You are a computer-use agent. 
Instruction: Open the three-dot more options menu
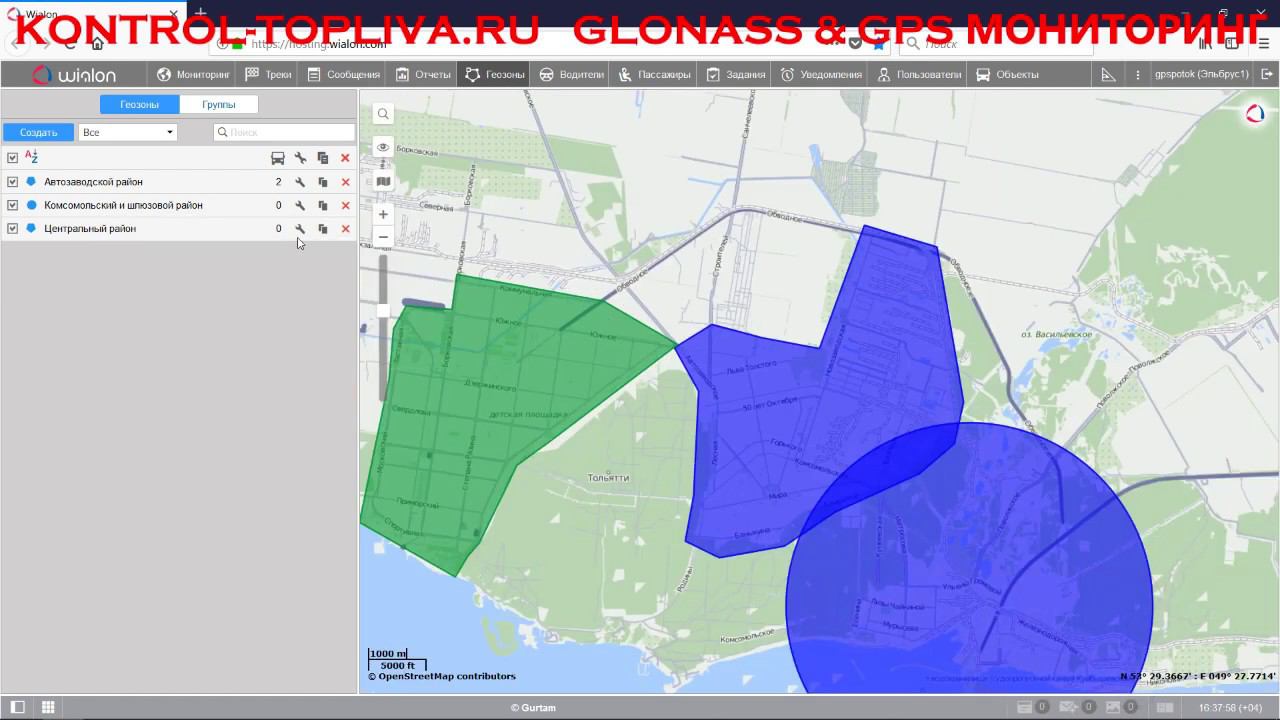(1137, 74)
